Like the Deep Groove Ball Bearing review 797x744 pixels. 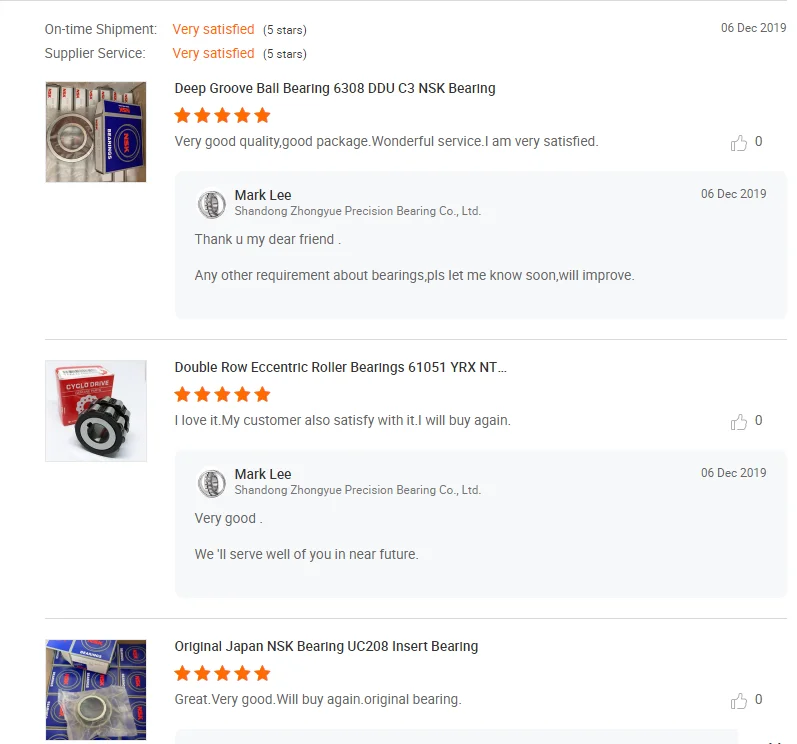coord(739,143)
